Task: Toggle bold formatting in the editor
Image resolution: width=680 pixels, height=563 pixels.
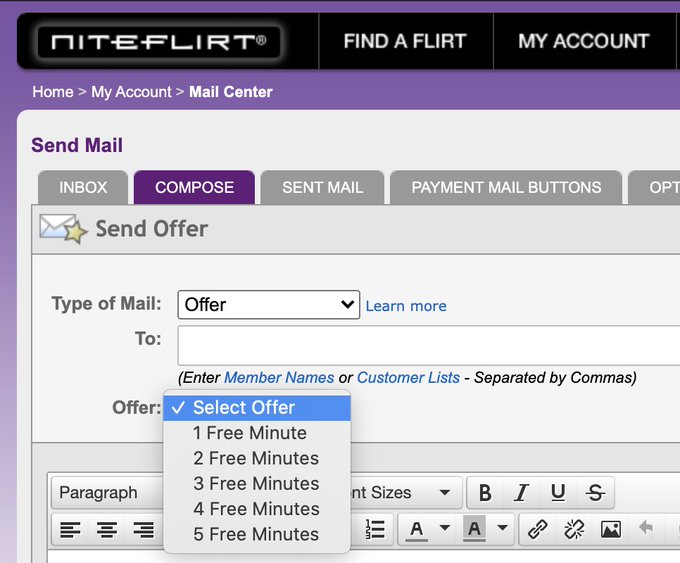Action: [485, 493]
